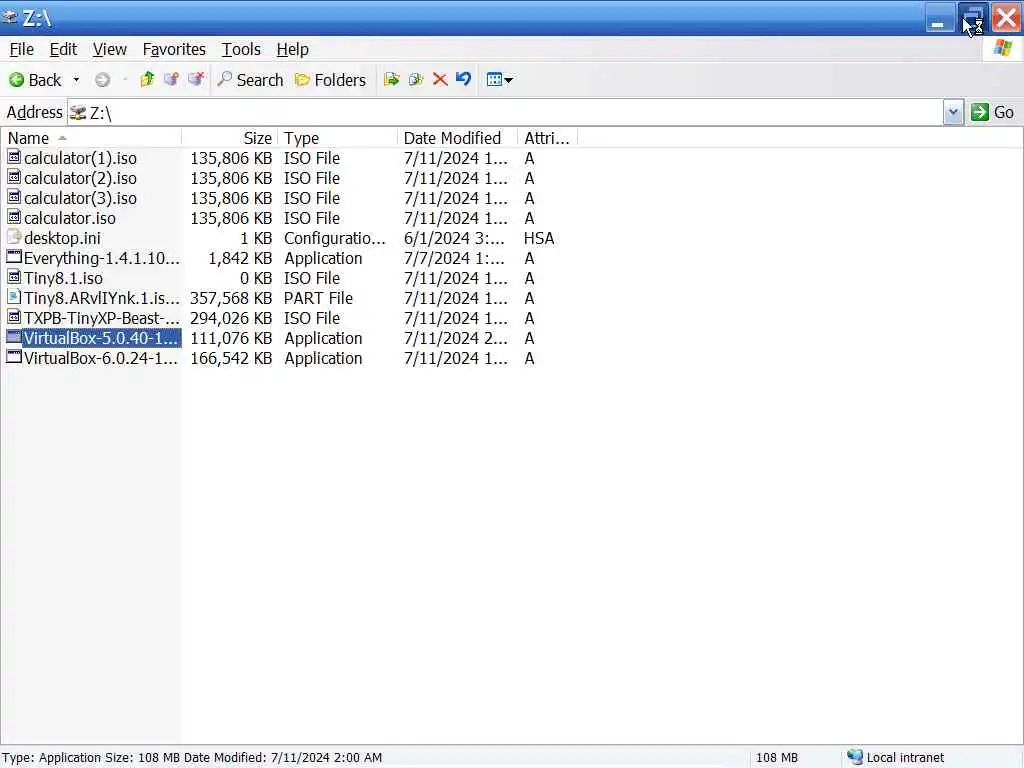Close the Z:\ explorer window
This screenshot has height=768, width=1024.
click(1006, 18)
